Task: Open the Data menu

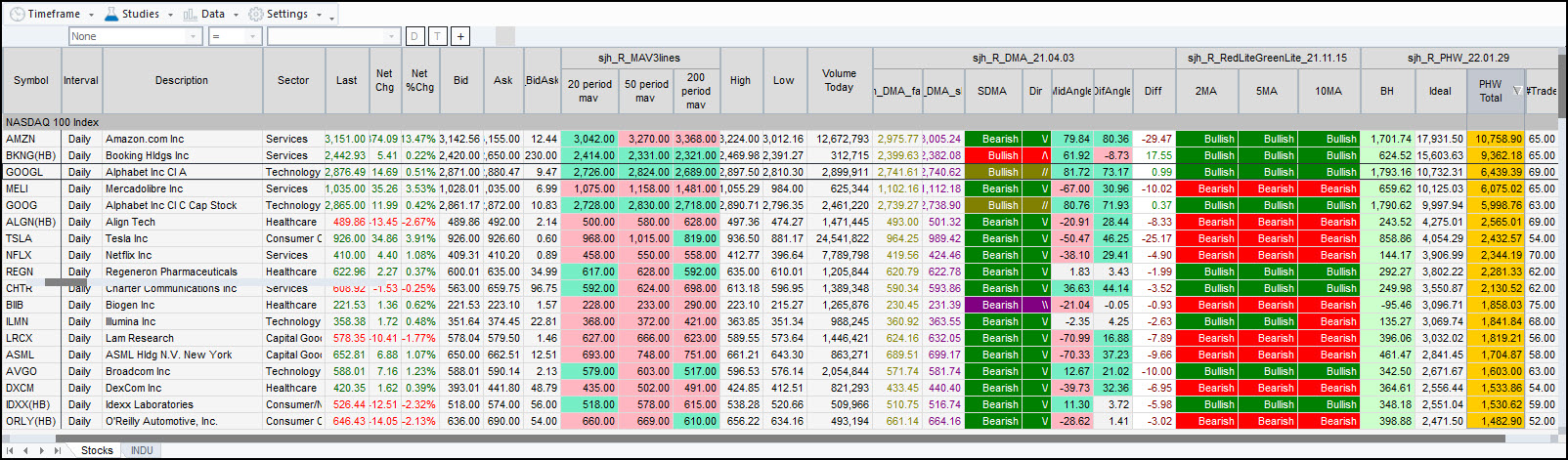Action: pos(210,14)
